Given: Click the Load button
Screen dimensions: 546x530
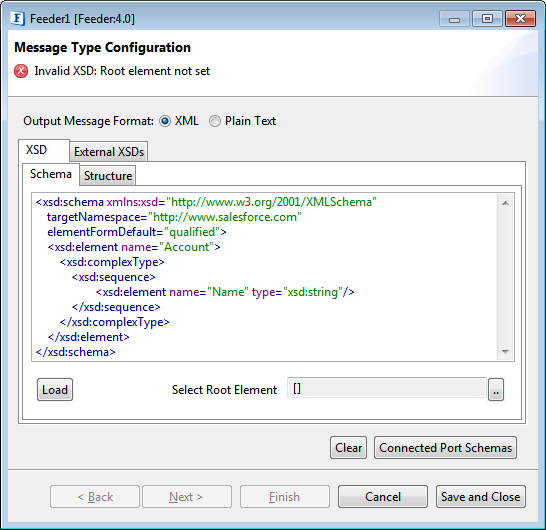Looking at the screenshot, I should point(55,390).
